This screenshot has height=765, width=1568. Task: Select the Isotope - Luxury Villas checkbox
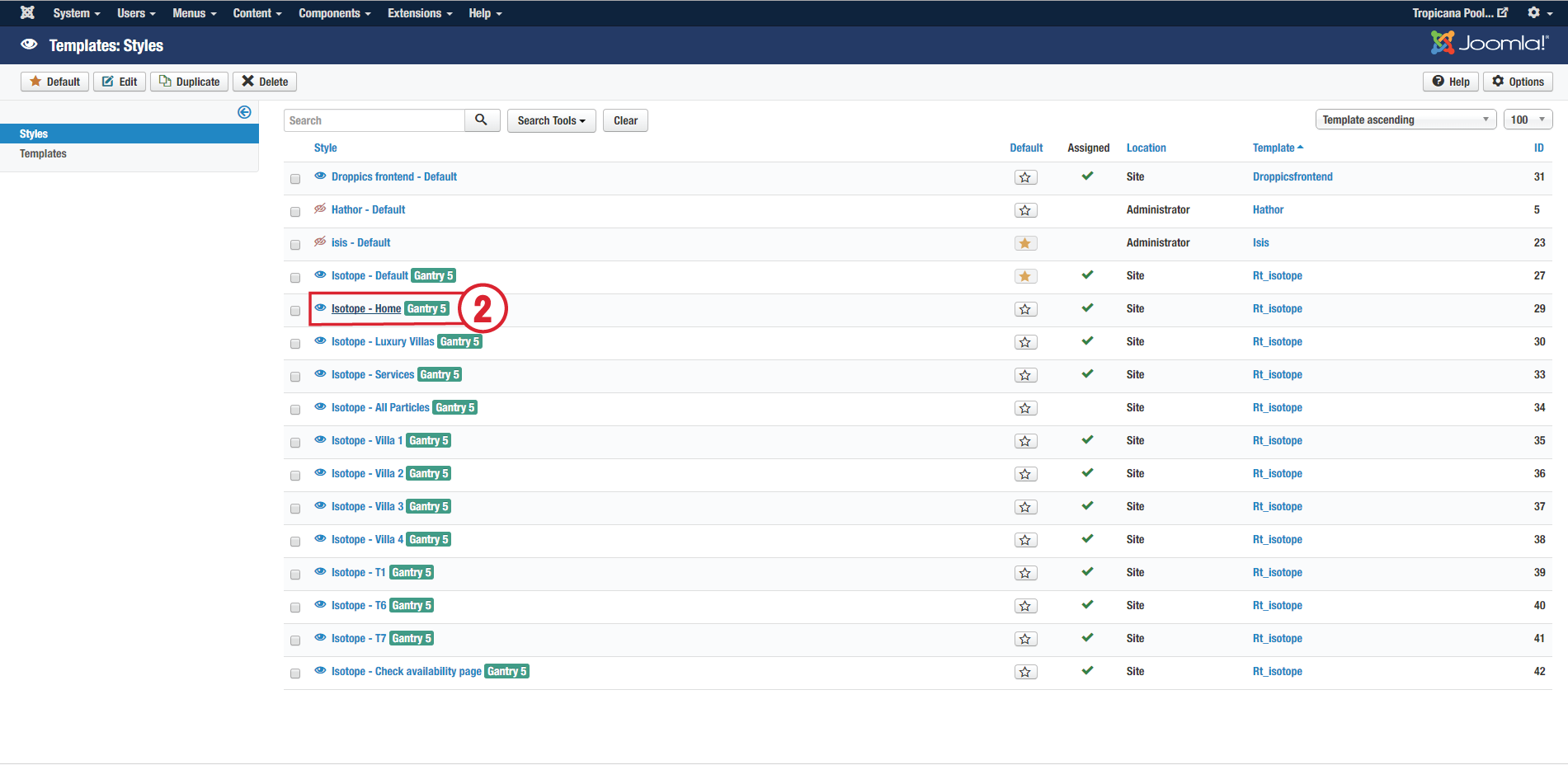pyautogui.click(x=295, y=344)
